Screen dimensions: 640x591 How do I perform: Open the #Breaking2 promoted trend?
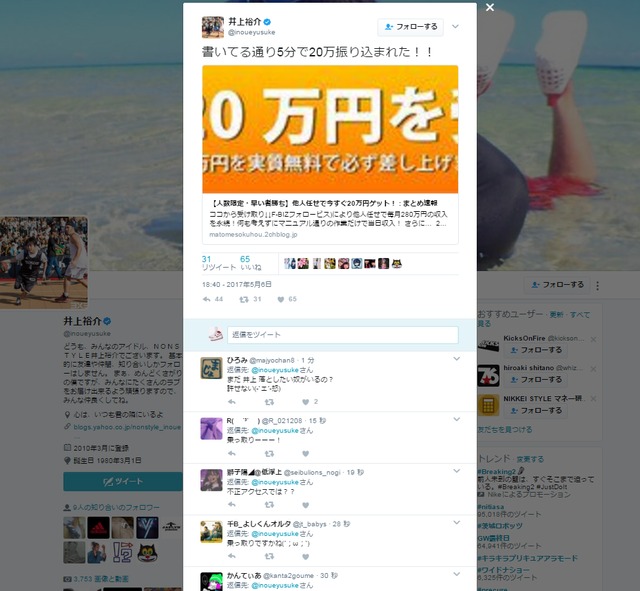point(496,471)
